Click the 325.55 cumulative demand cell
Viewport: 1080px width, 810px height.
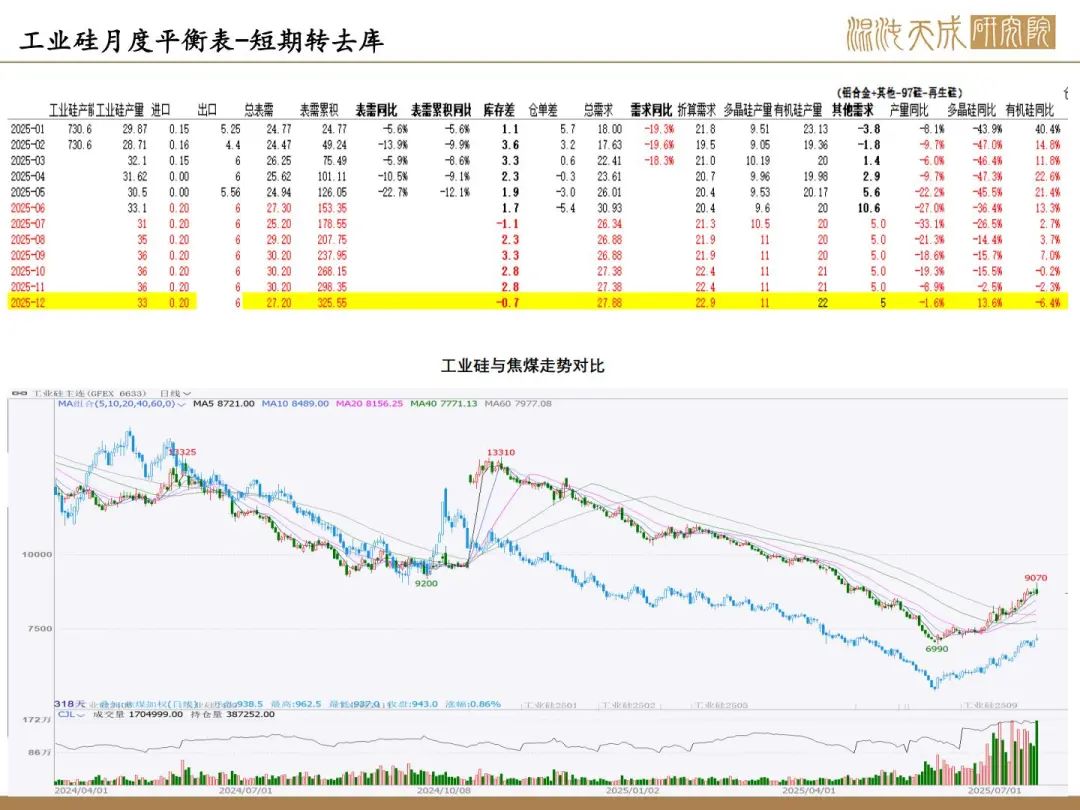[332, 303]
